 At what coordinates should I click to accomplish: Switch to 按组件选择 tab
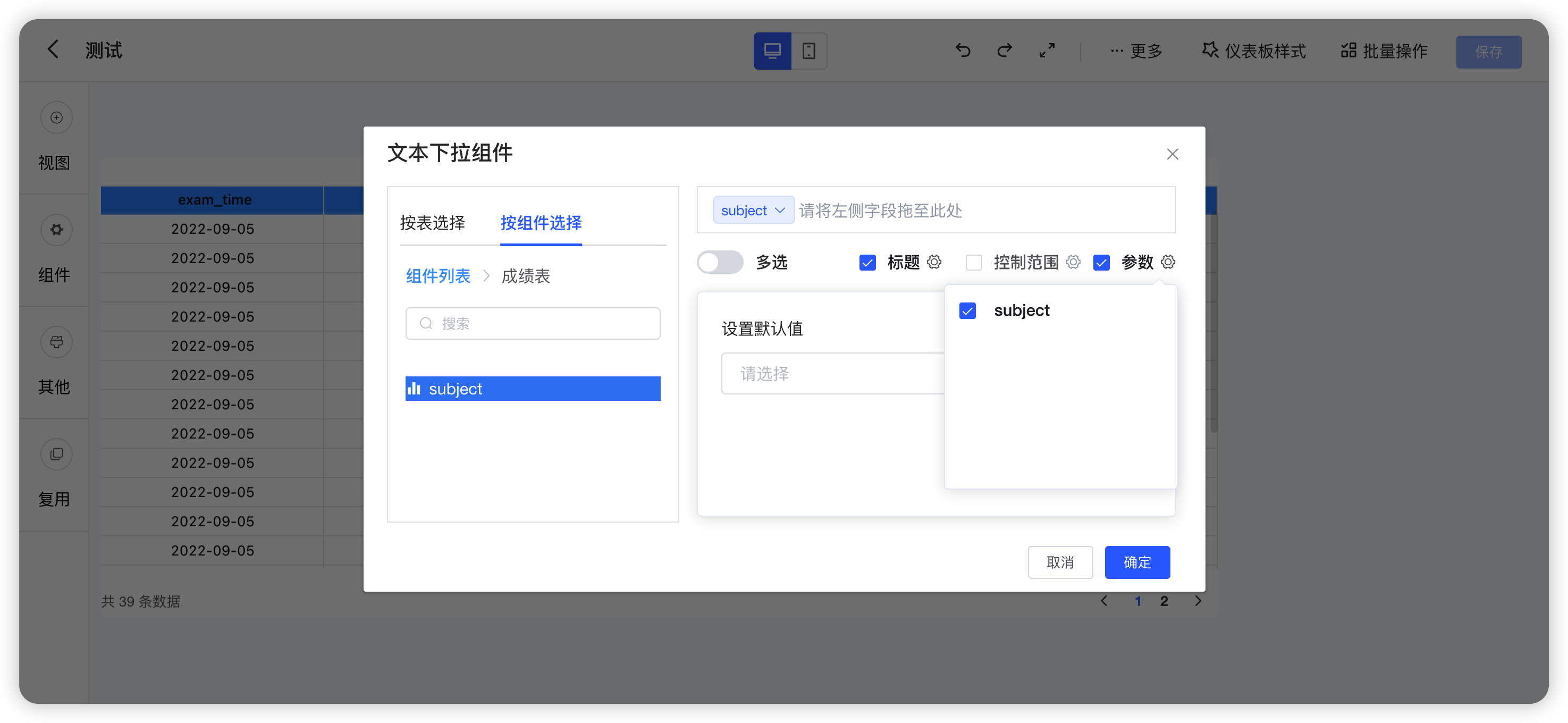pyautogui.click(x=541, y=223)
